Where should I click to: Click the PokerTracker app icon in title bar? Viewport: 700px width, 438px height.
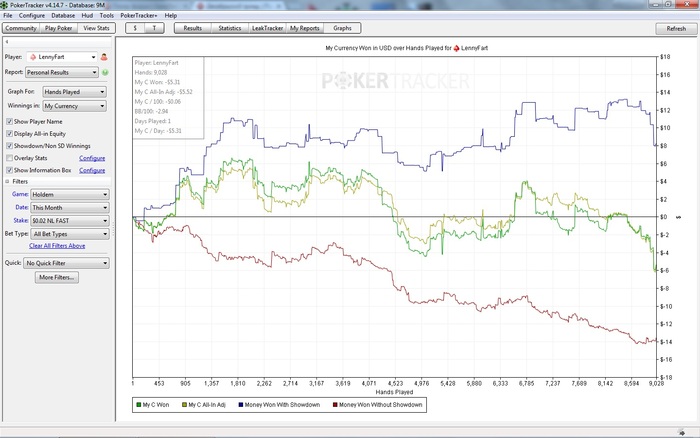4,5
